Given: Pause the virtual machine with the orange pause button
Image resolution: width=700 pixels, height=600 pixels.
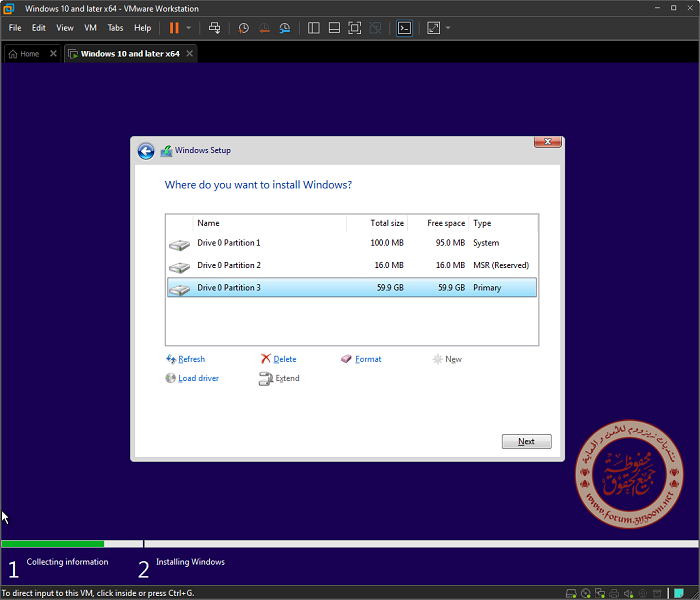Looking at the screenshot, I should (x=174, y=28).
